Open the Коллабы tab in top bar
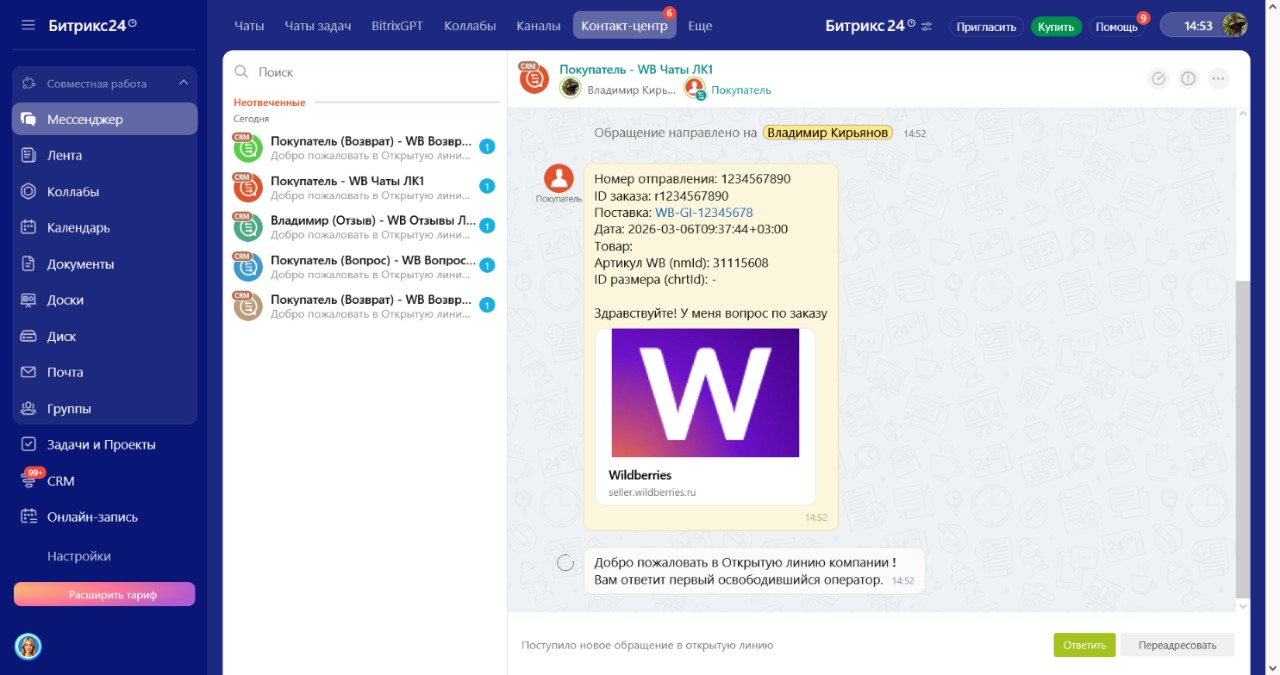1280x675 pixels. (x=470, y=26)
